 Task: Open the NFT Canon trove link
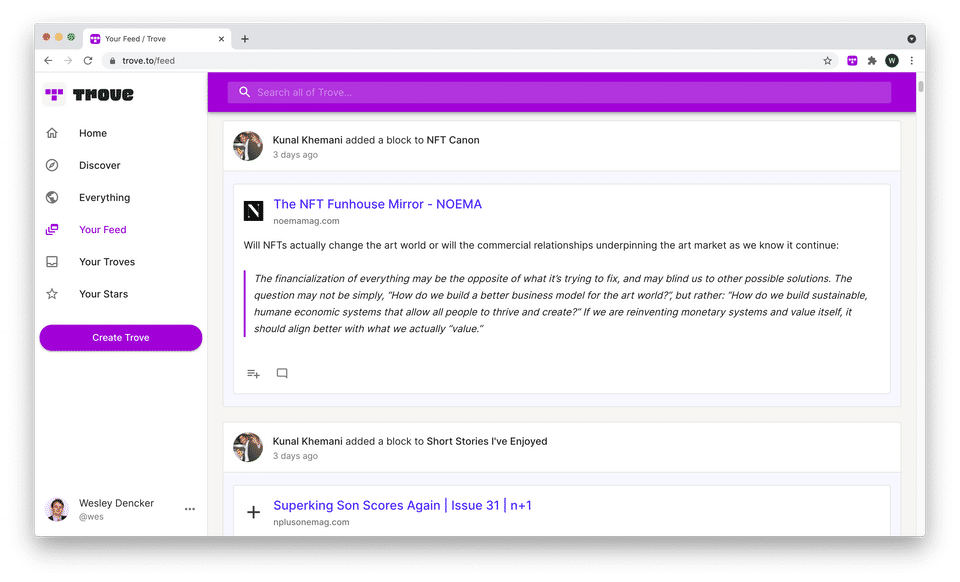pyautogui.click(x=452, y=140)
